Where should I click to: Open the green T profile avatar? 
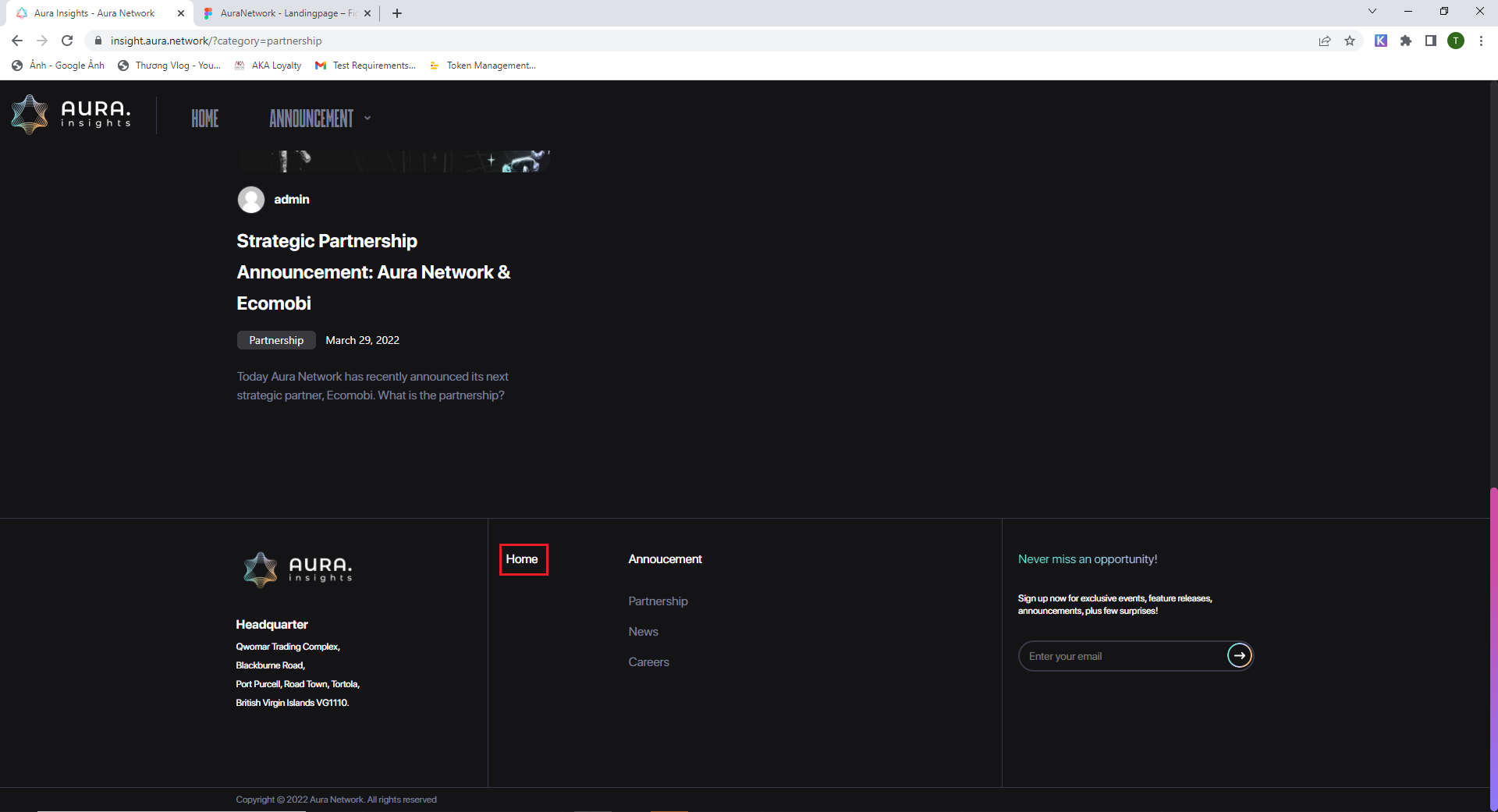point(1456,41)
